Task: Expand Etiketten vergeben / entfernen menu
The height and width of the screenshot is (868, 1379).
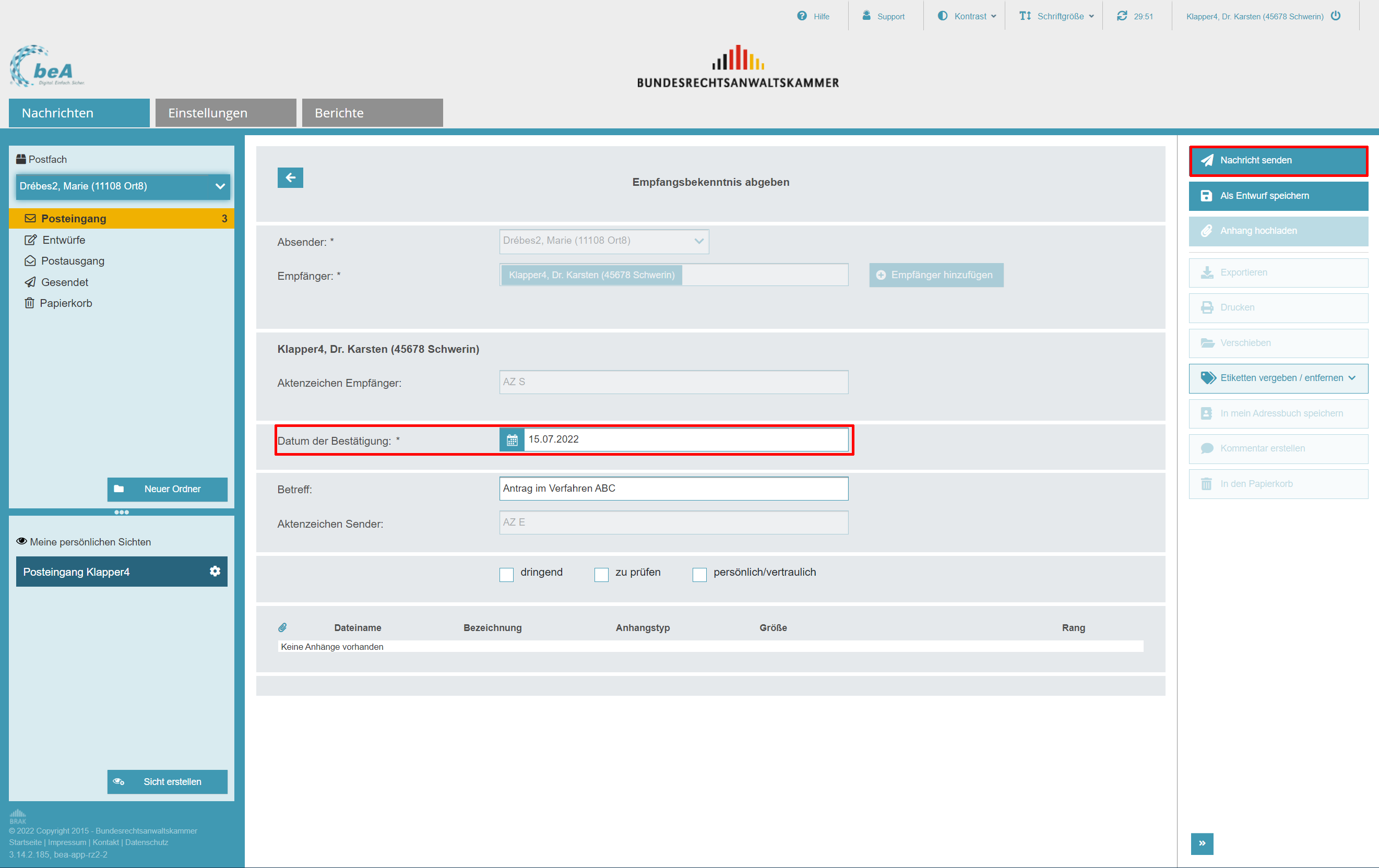Action: tap(1278, 378)
